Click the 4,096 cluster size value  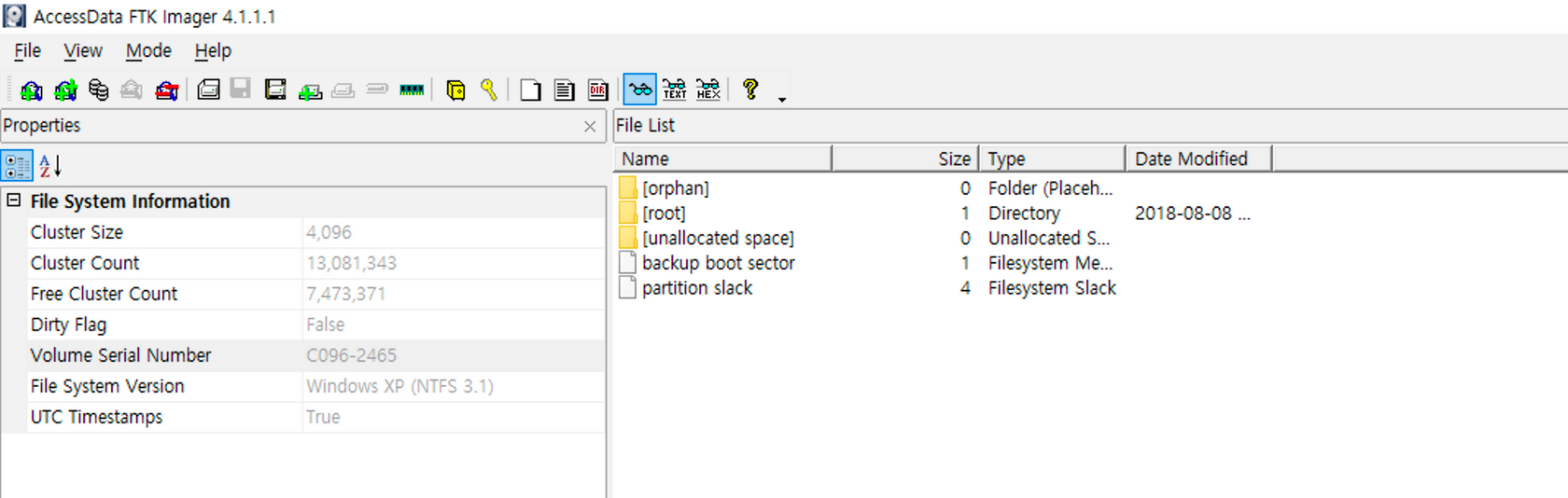[329, 232]
